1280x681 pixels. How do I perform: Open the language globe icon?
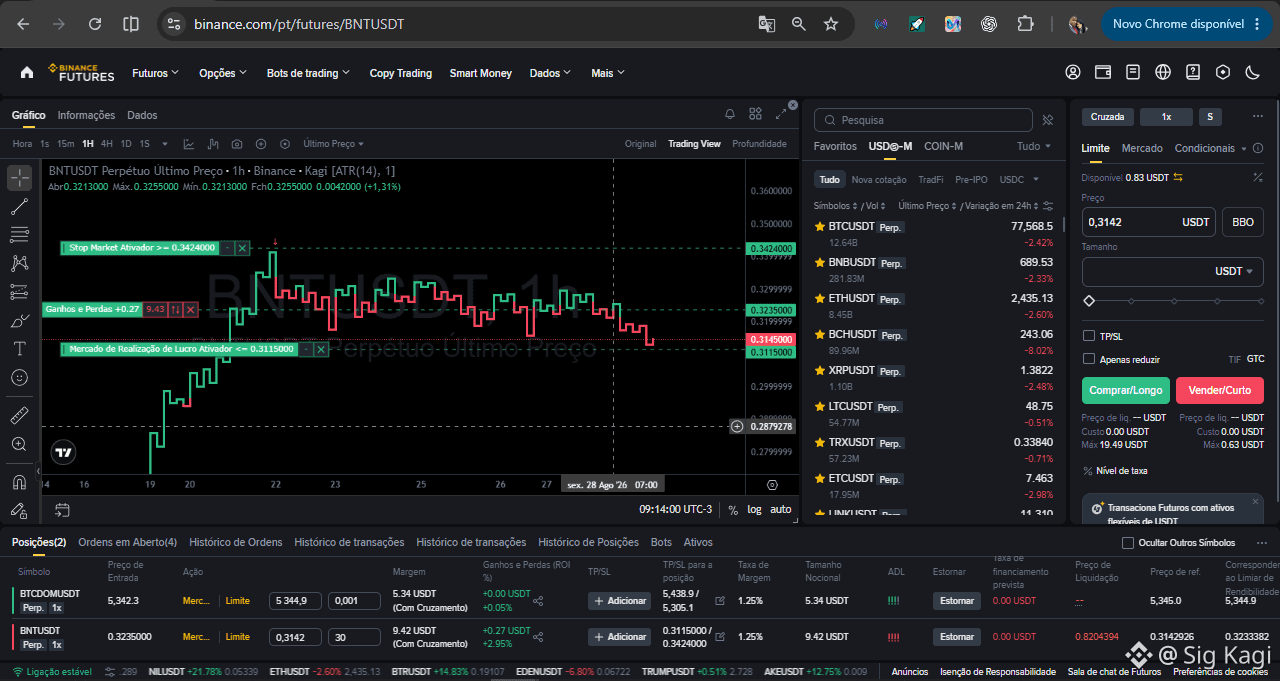pos(1162,72)
